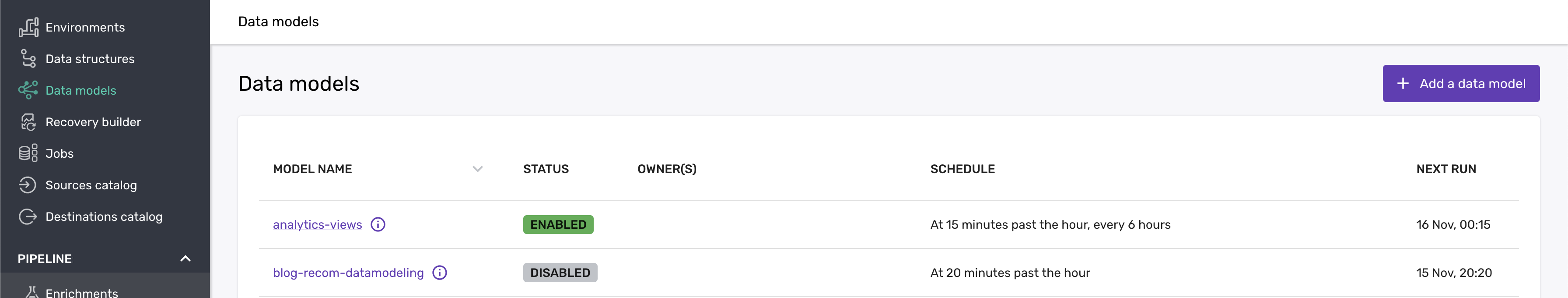Go to Jobs menu item
This screenshot has height=298, width=1568.
click(x=59, y=153)
